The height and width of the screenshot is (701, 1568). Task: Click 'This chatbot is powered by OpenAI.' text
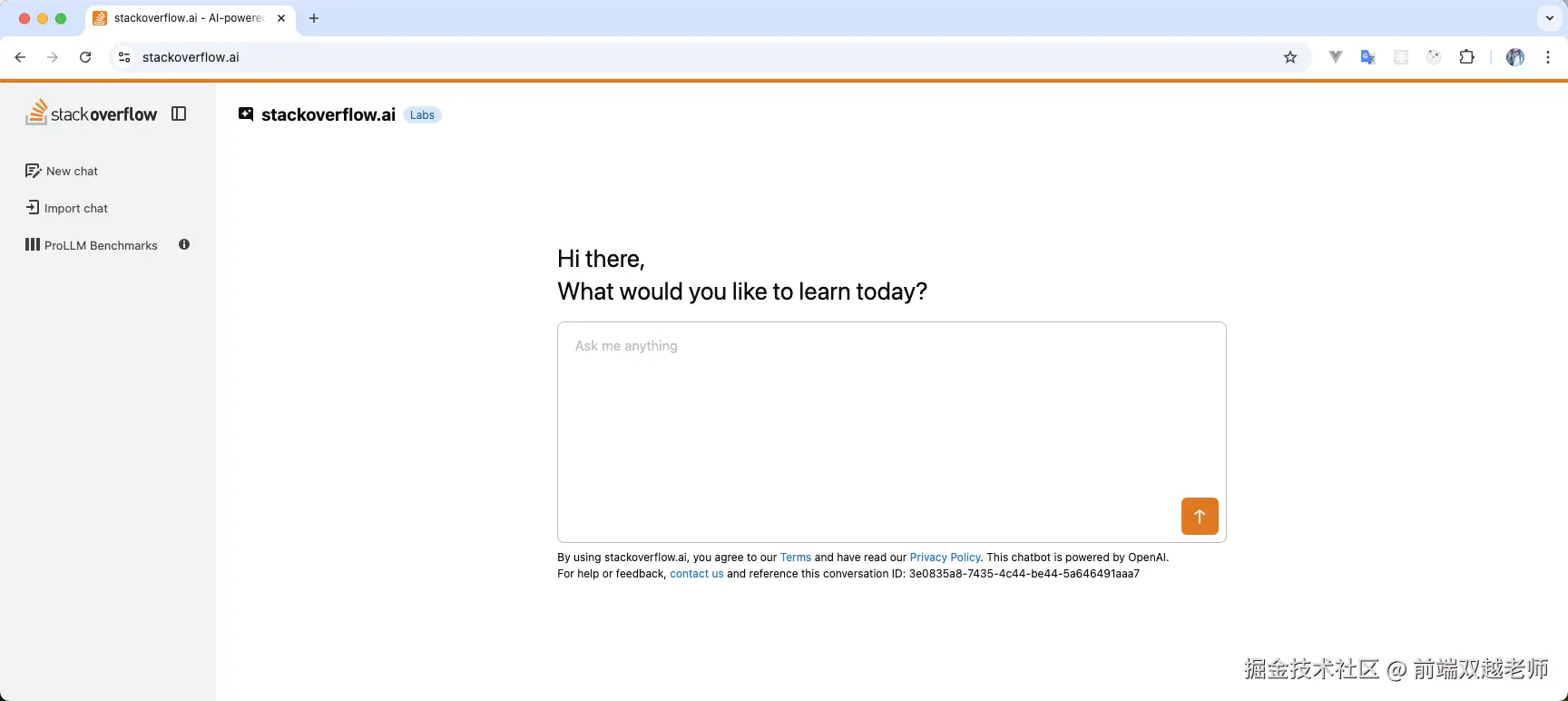click(x=1078, y=558)
